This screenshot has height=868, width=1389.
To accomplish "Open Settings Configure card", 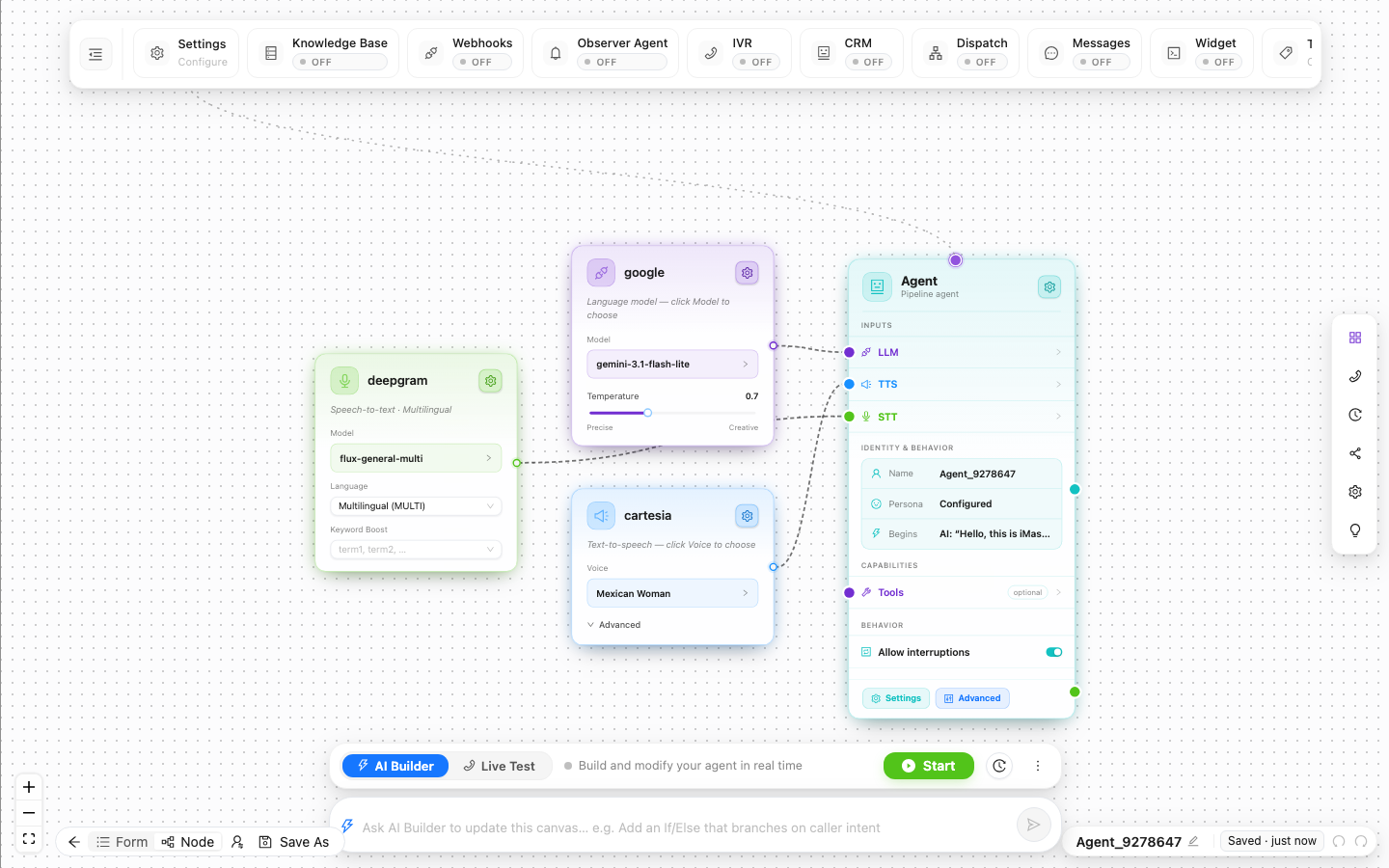I will click(x=186, y=53).
